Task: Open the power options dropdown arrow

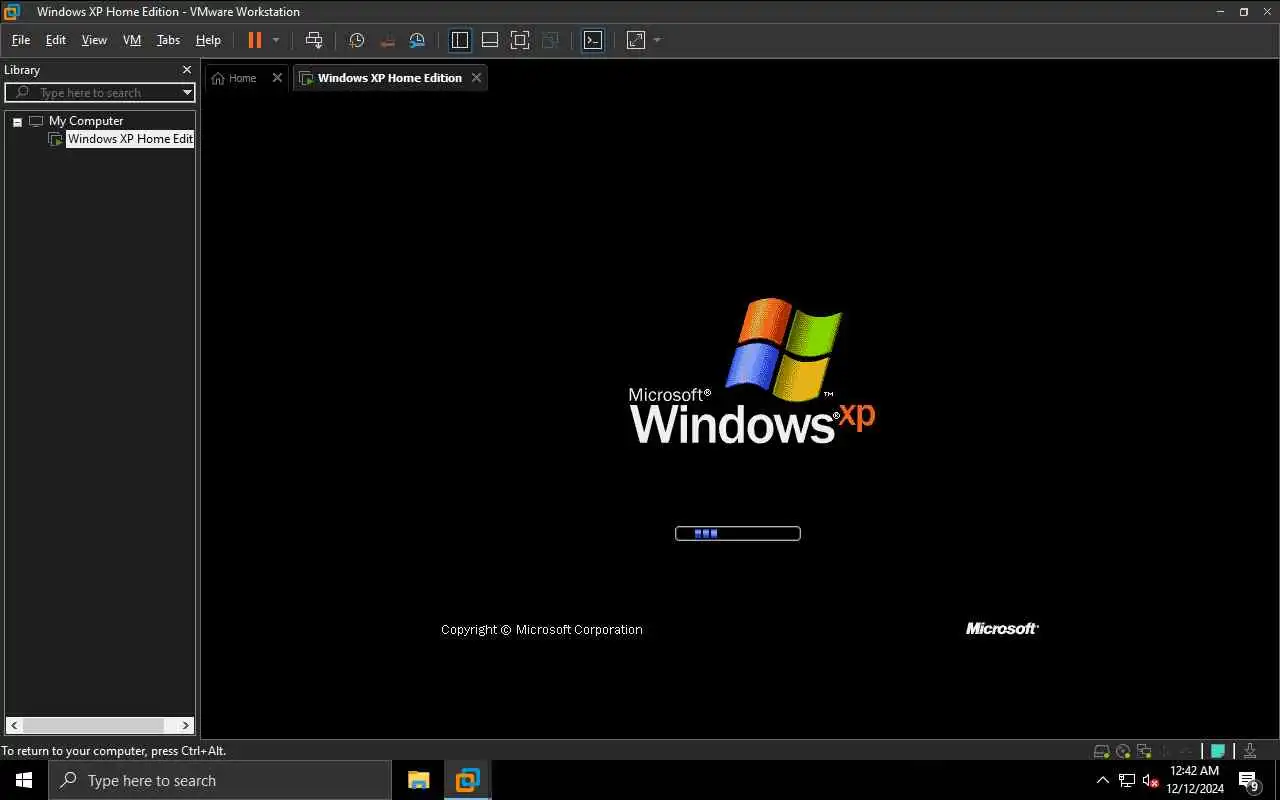Action: tap(276, 40)
